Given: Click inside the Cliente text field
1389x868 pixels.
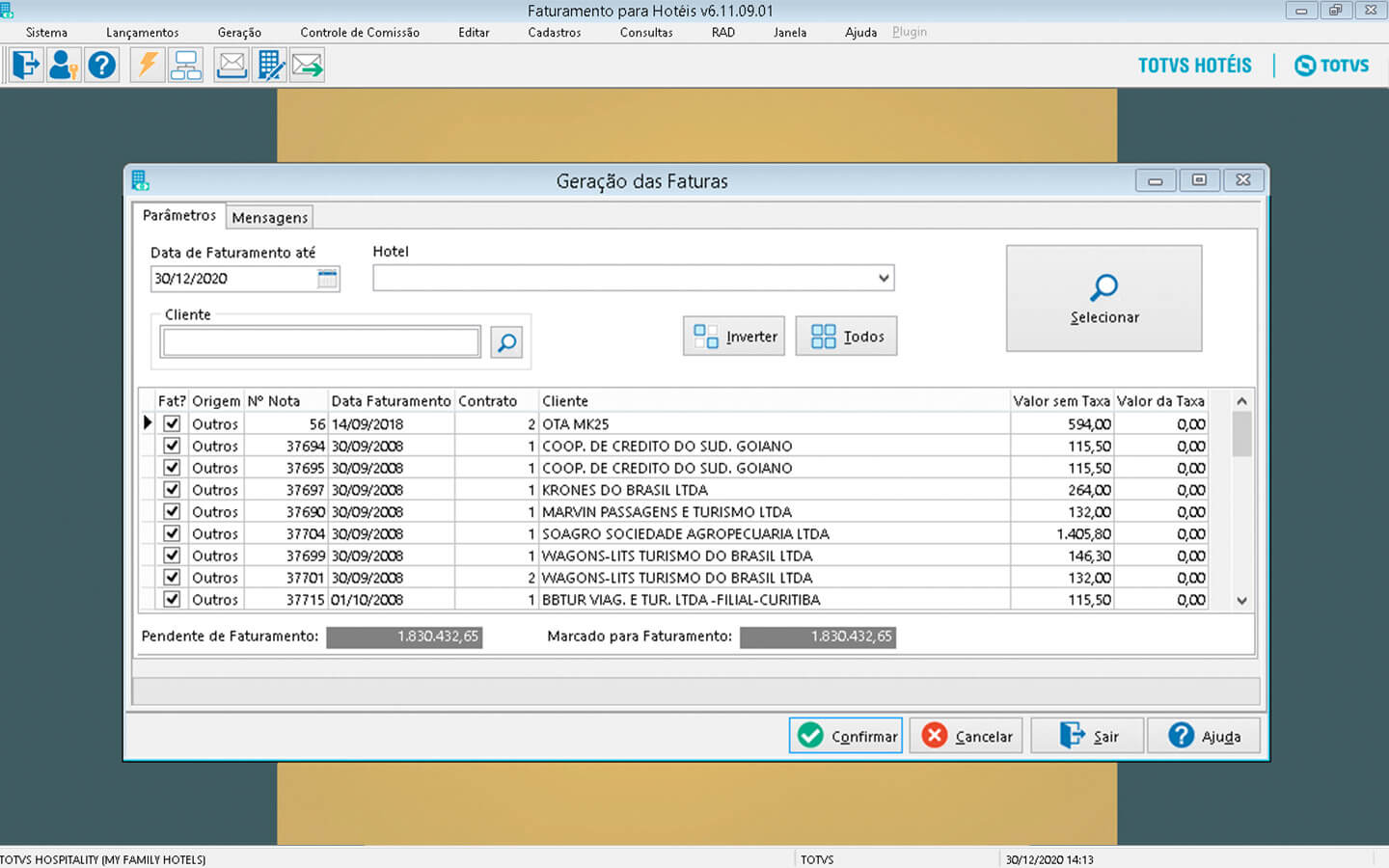Looking at the screenshot, I should point(321,342).
